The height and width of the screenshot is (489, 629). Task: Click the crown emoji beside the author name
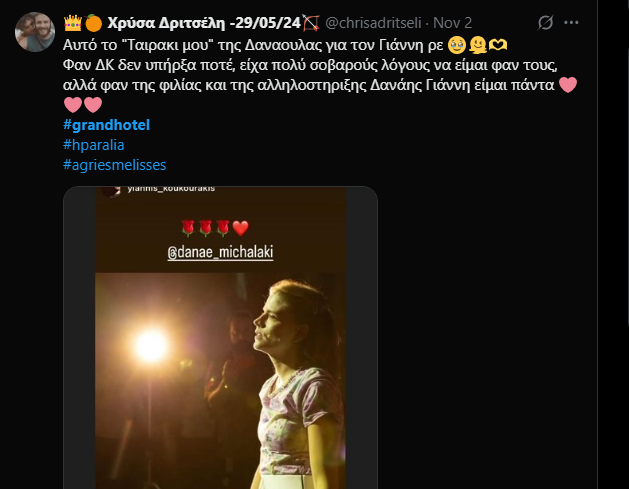tap(71, 21)
